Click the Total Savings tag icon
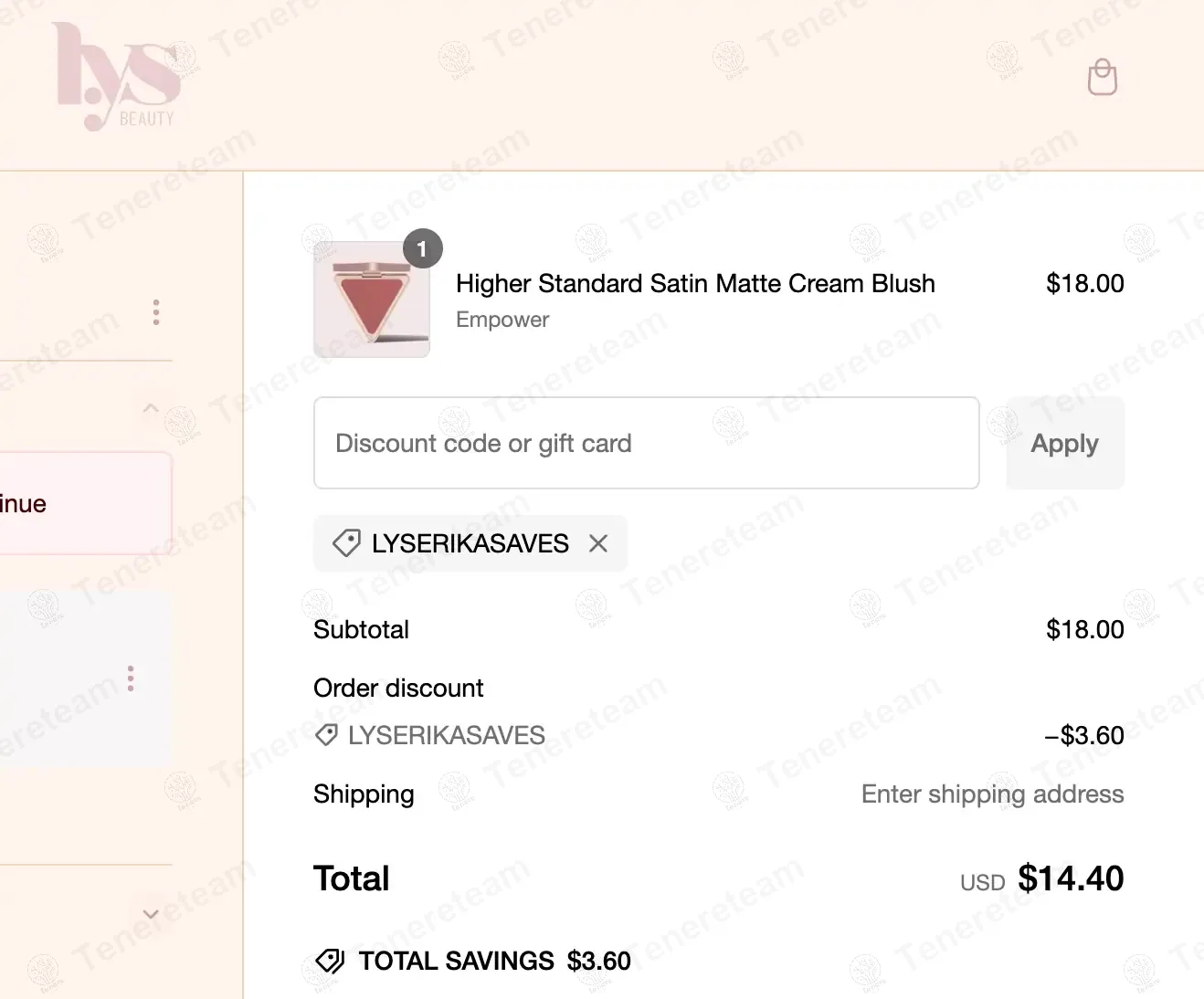The image size is (1204, 999). point(330,961)
